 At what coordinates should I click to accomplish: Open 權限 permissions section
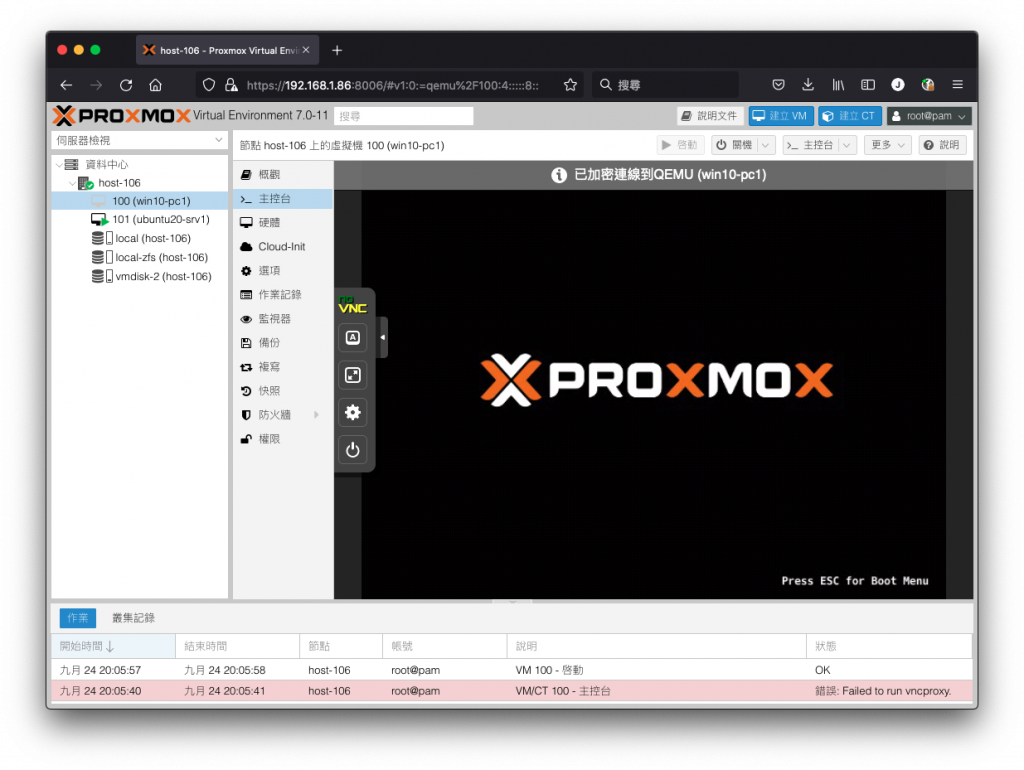(283, 439)
